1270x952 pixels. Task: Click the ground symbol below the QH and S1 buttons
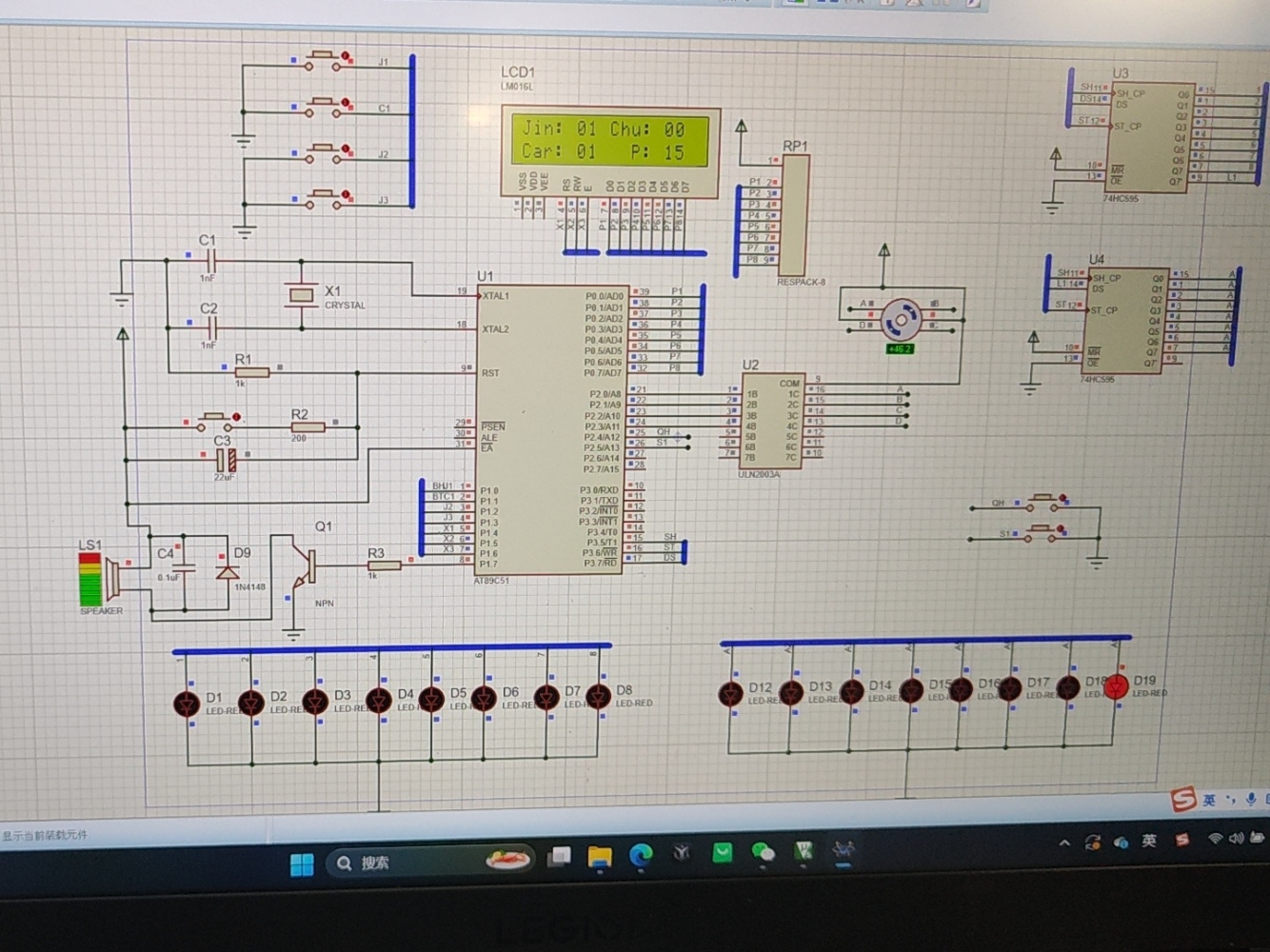1098,562
